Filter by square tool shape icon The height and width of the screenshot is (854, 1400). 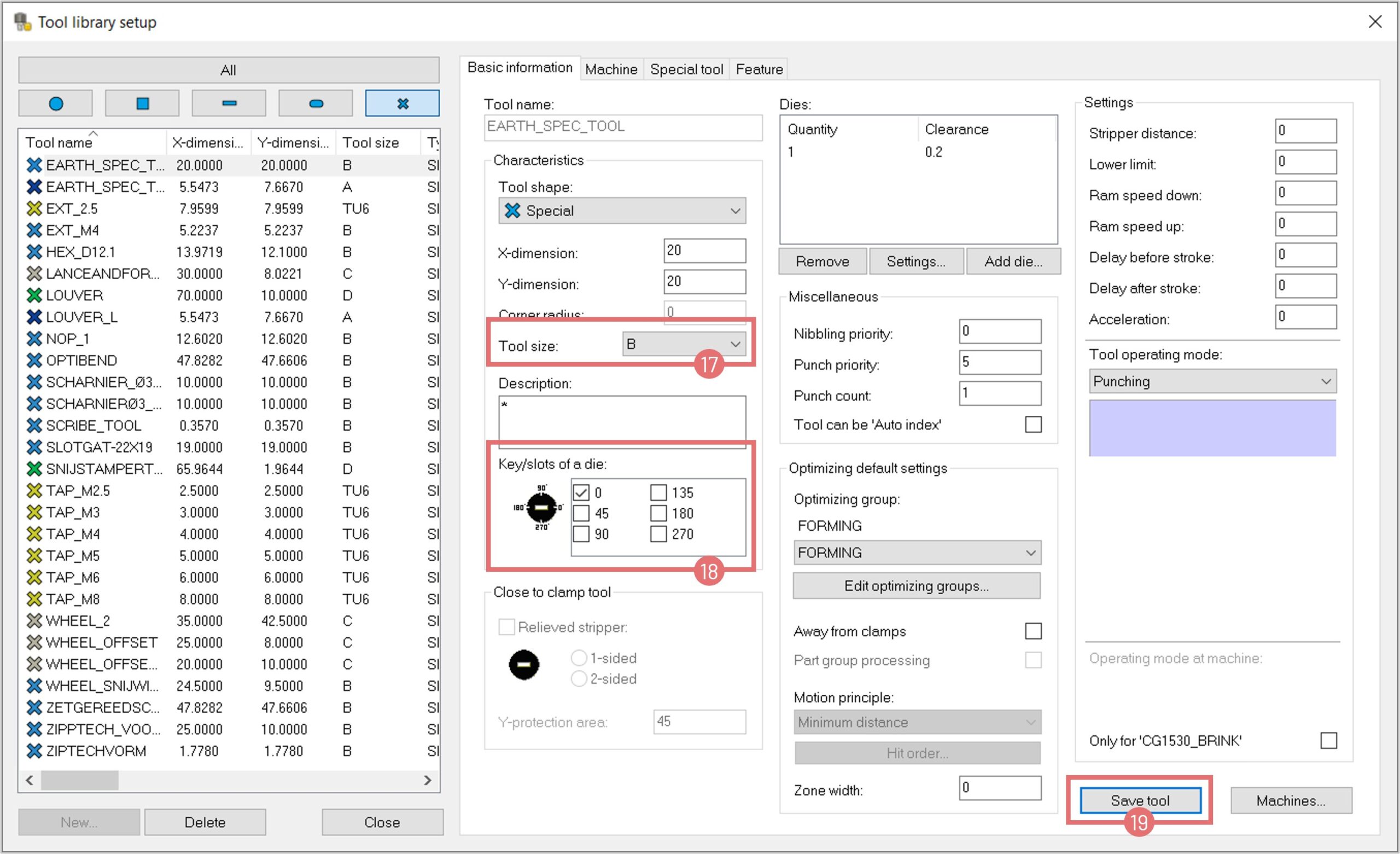tap(143, 103)
